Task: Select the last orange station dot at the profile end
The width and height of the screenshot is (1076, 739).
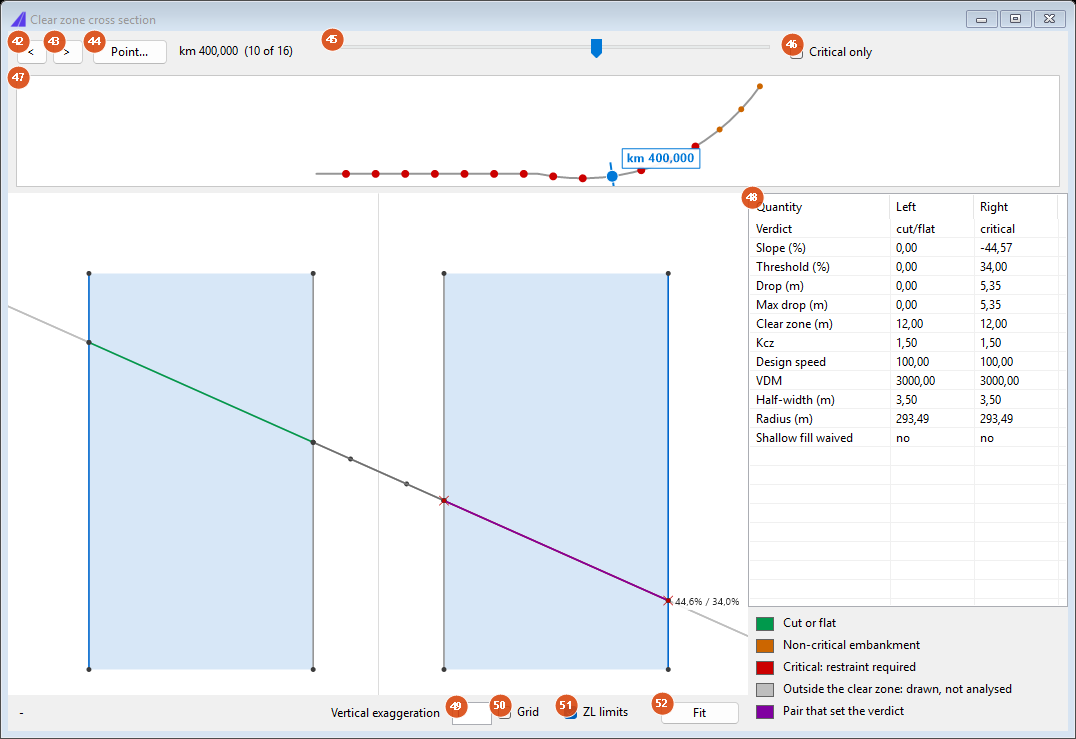Action: [760, 86]
